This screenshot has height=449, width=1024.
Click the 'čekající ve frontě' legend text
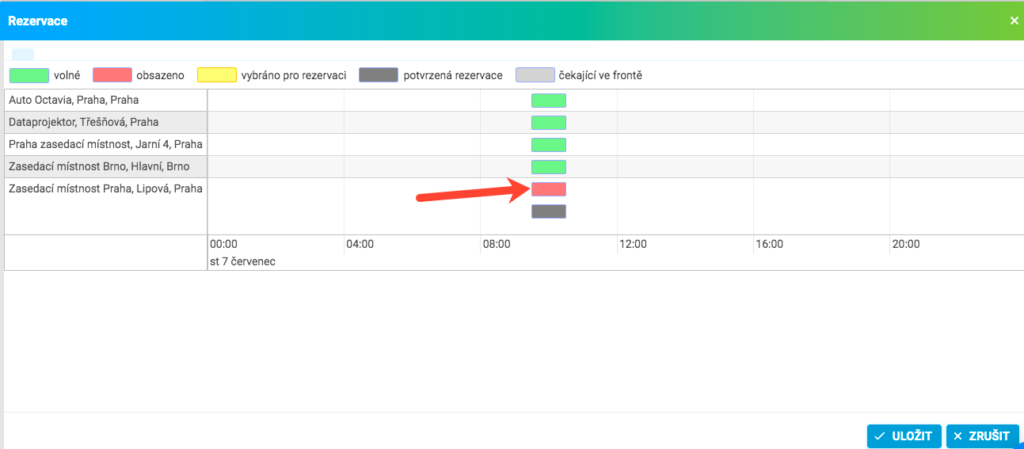[601, 76]
